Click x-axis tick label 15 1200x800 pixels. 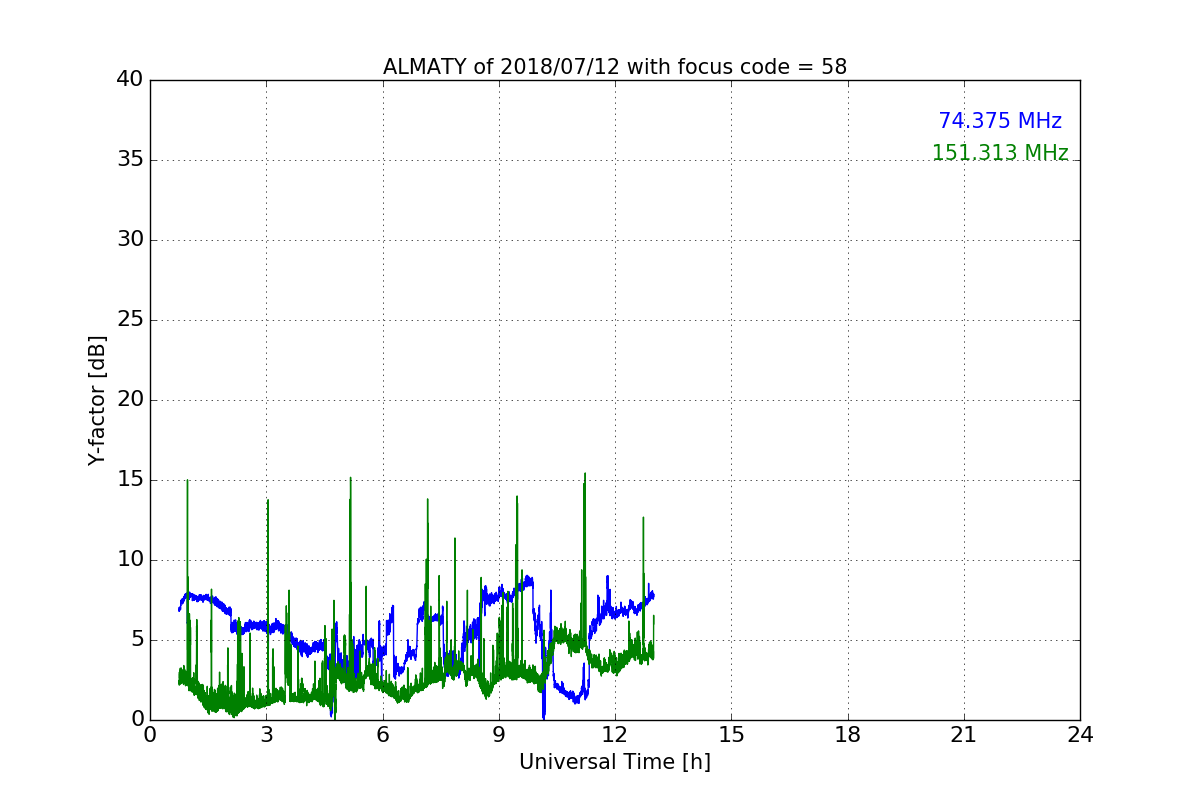click(x=731, y=734)
